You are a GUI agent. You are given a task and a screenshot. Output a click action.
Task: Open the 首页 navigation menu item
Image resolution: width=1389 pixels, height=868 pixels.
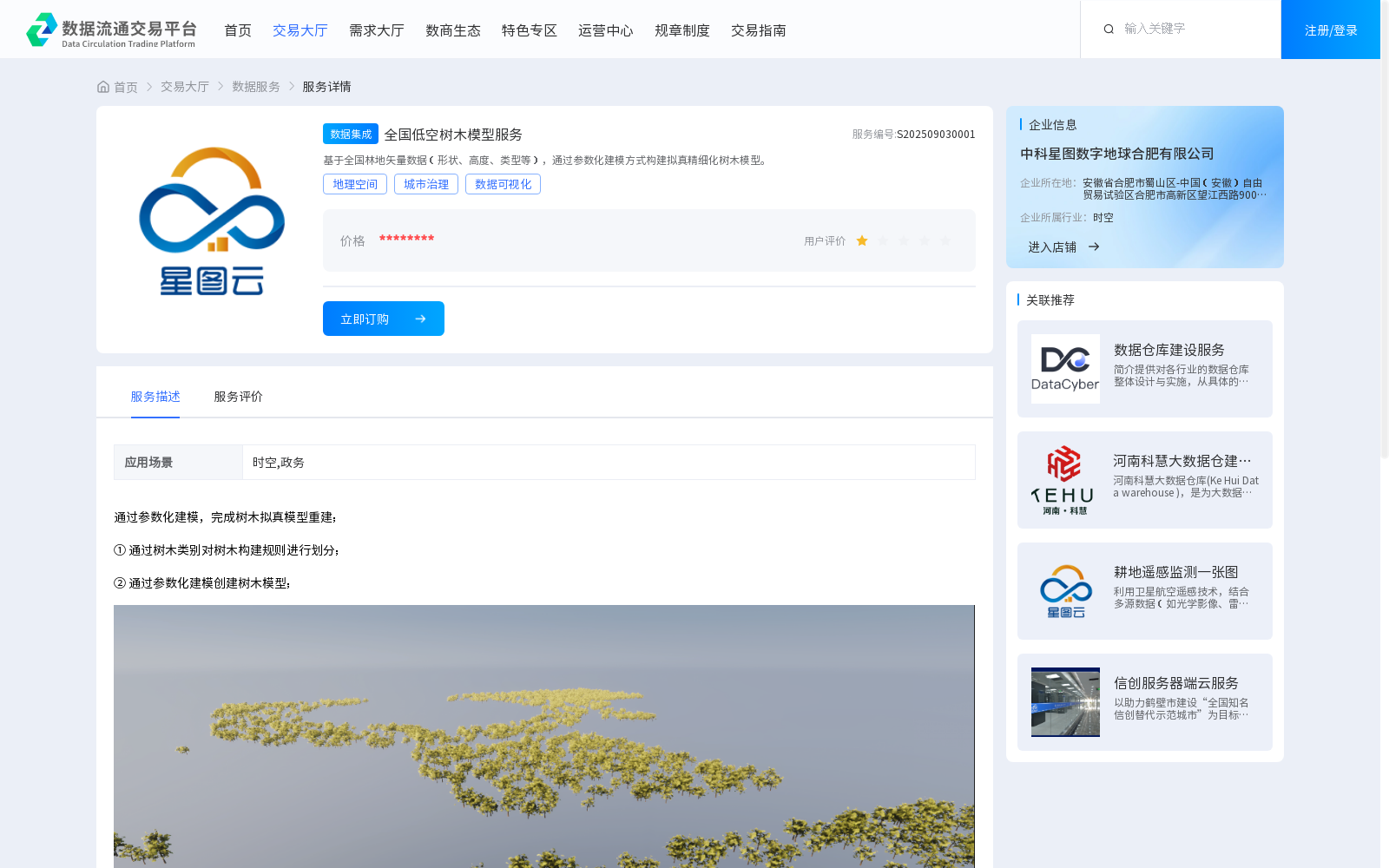click(x=238, y=30)
